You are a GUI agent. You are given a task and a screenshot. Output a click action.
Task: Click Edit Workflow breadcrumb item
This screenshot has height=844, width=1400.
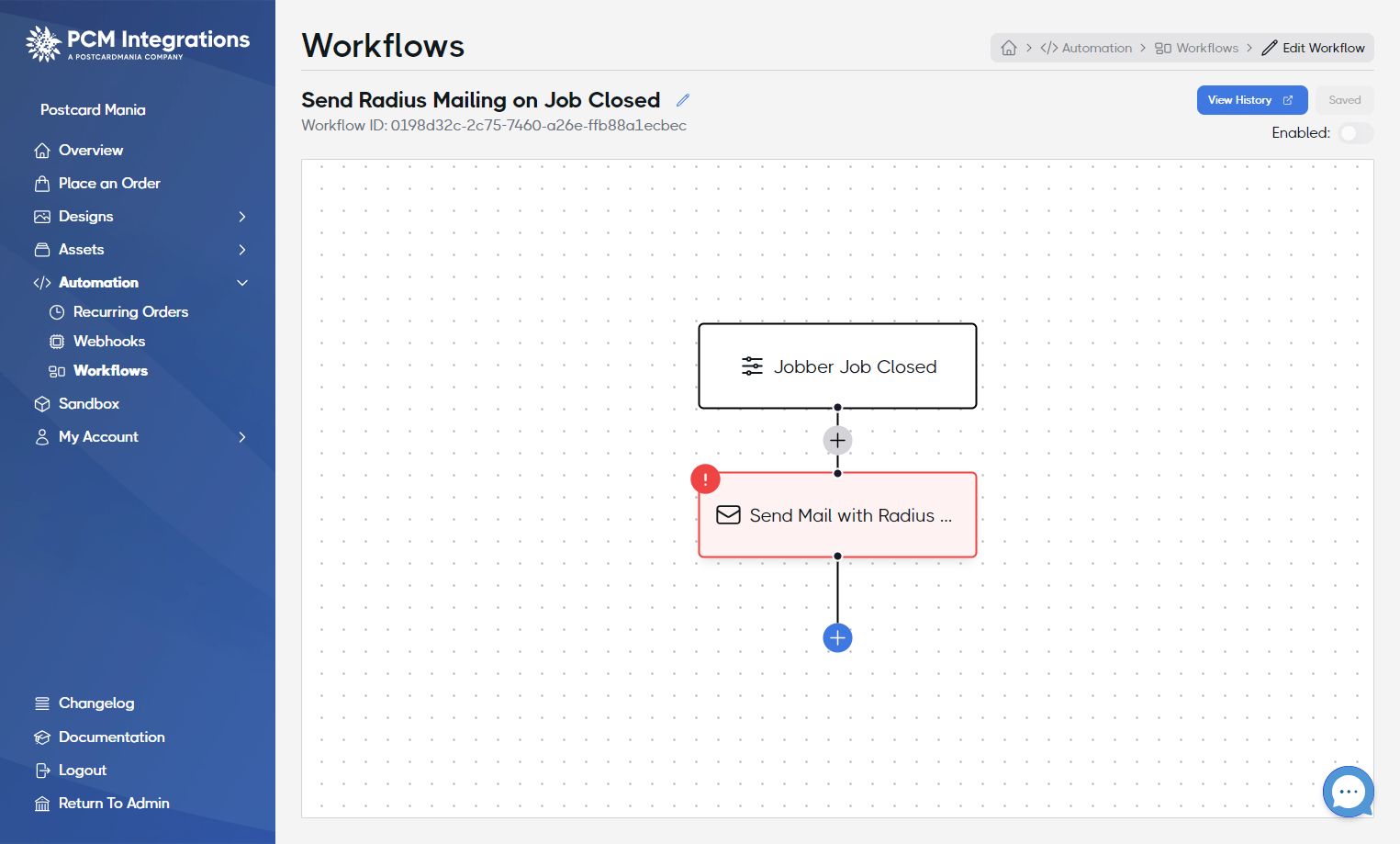[1314, 48]
